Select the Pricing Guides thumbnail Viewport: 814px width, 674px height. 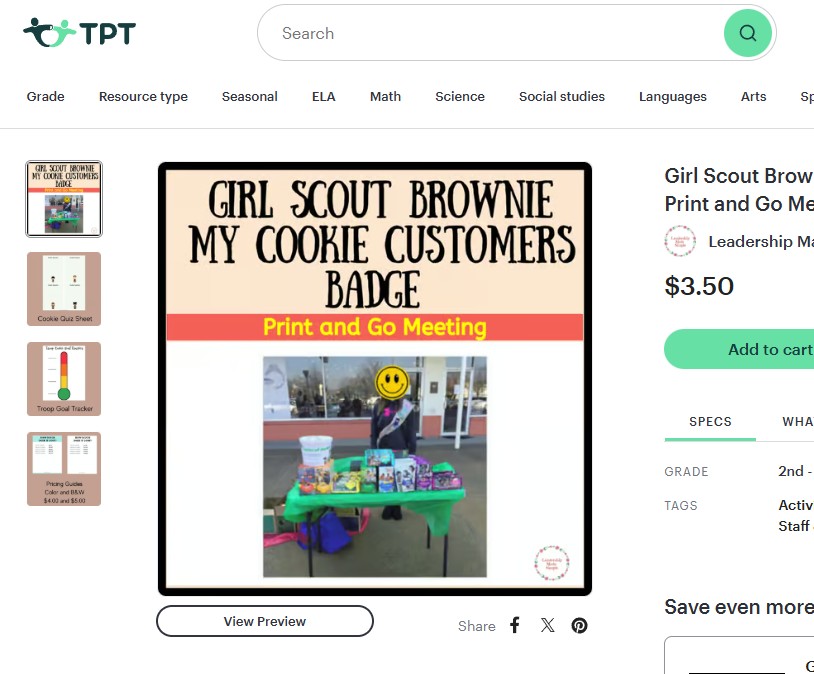pyautogui.click(x=64, y=469)
